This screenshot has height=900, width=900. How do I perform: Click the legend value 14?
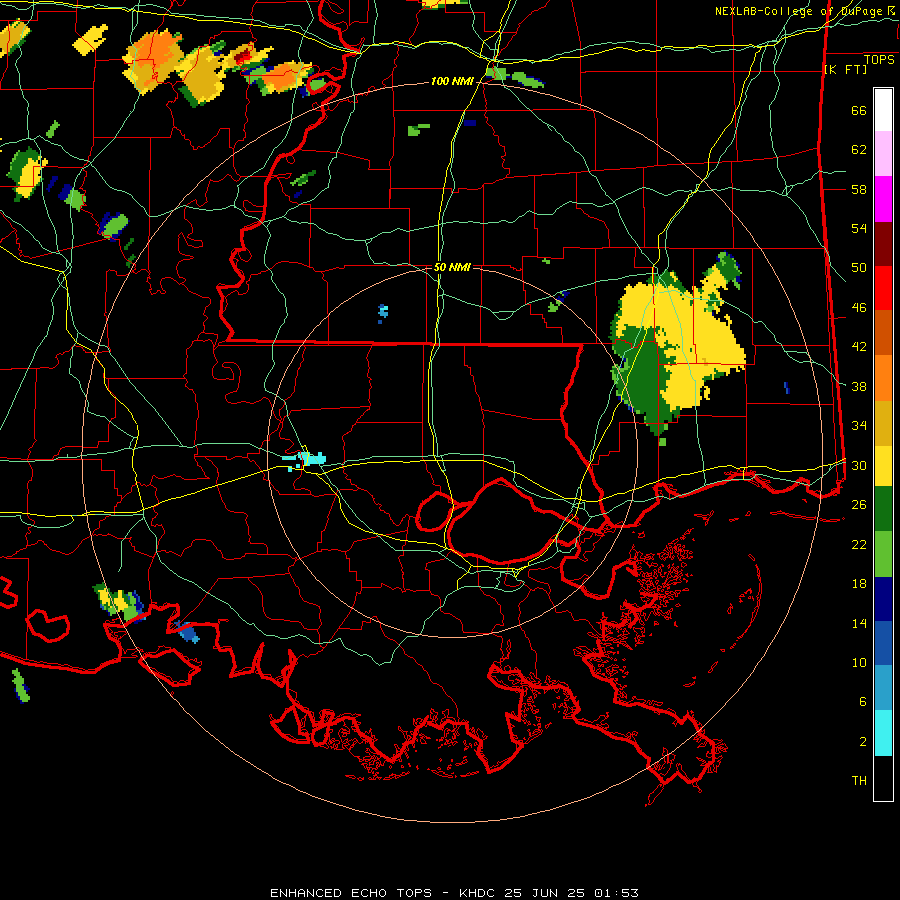point(859,623)
